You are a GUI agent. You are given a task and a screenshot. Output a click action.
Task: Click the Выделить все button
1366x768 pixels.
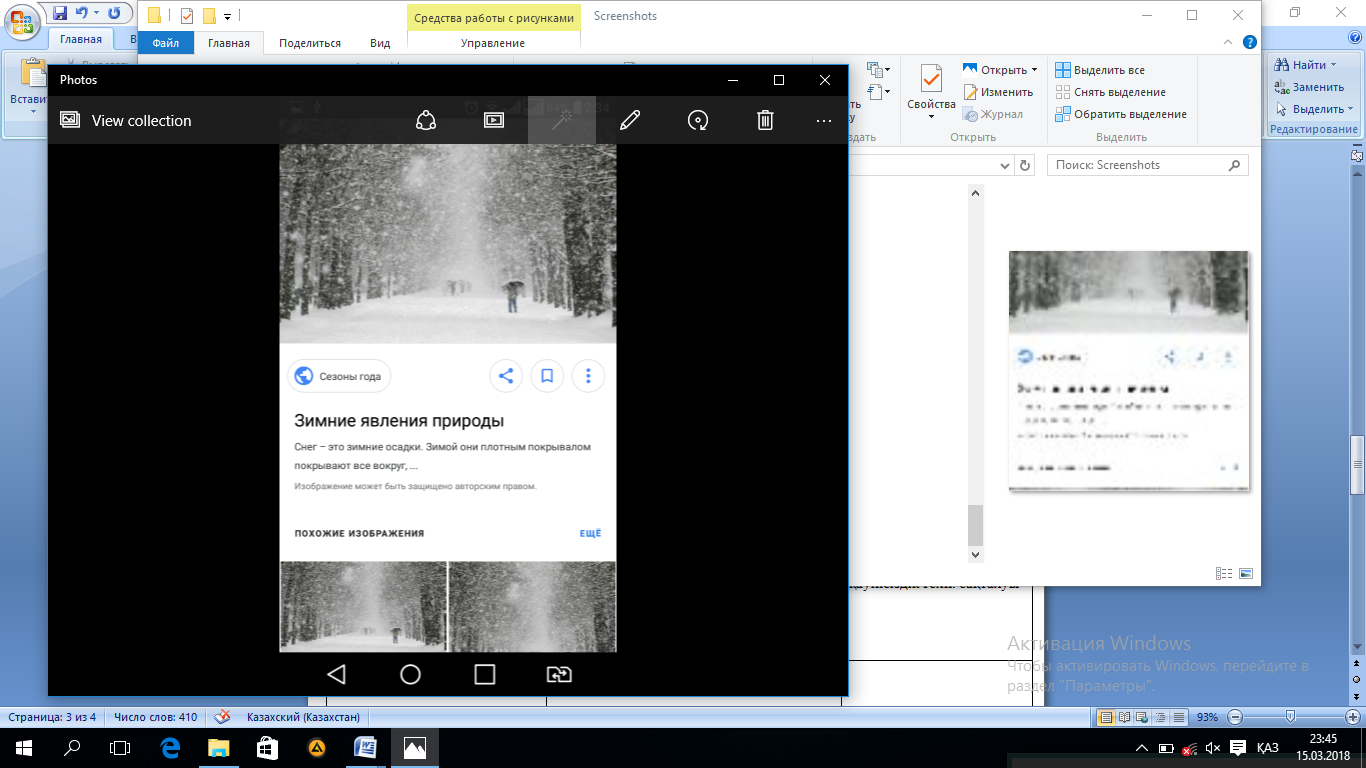[1099, 70]
